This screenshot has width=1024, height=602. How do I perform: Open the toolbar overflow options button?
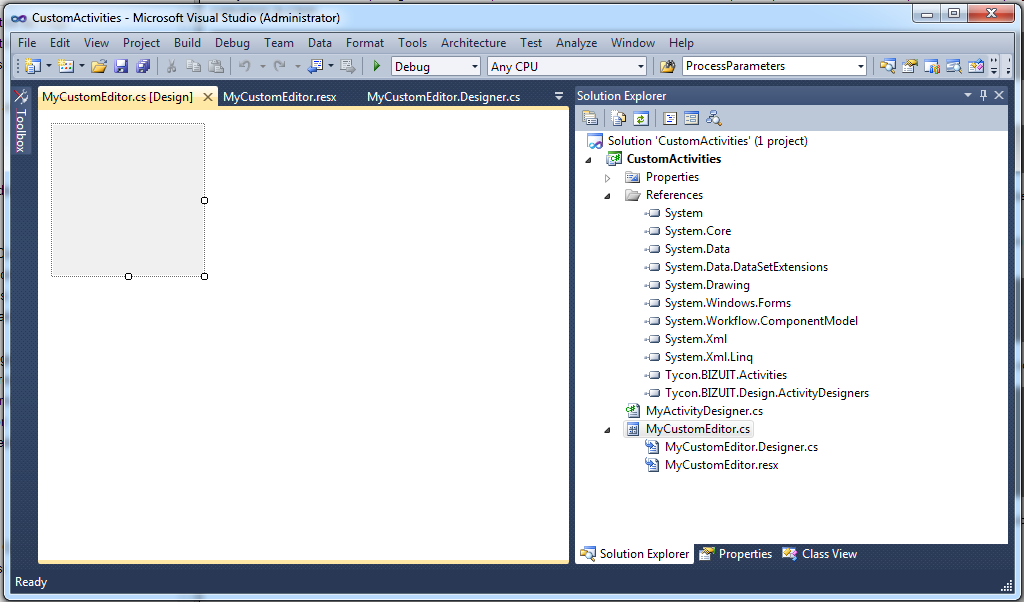tap(993, 66)
